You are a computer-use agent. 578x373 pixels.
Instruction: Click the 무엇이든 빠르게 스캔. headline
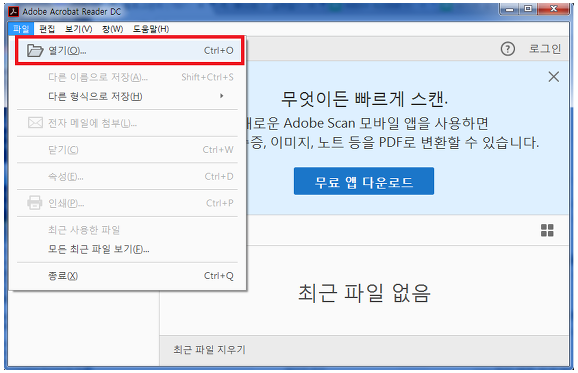365,99
